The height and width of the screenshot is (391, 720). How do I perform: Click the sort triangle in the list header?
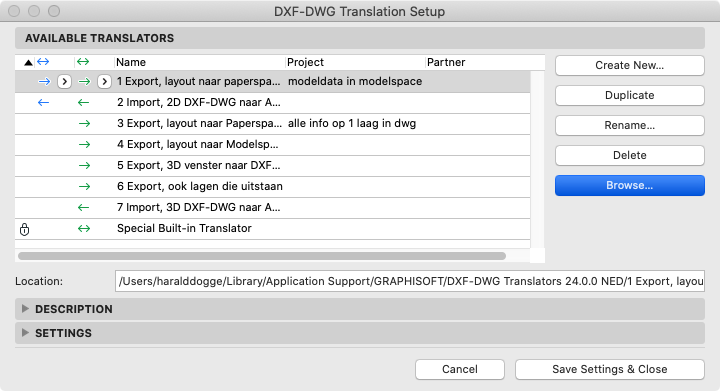[x=28, y=62]
